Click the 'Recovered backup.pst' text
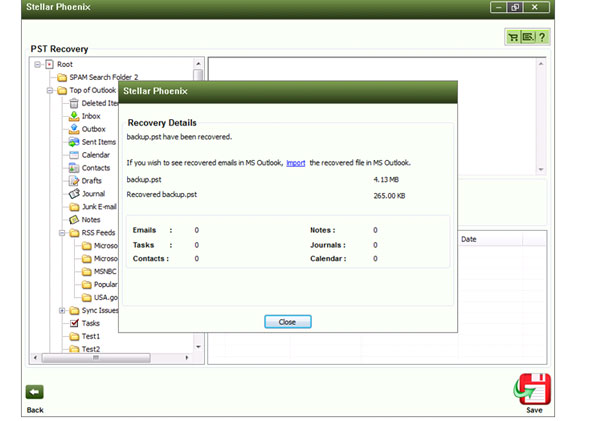This screenshot has height=421, width=590. (162, 195)
